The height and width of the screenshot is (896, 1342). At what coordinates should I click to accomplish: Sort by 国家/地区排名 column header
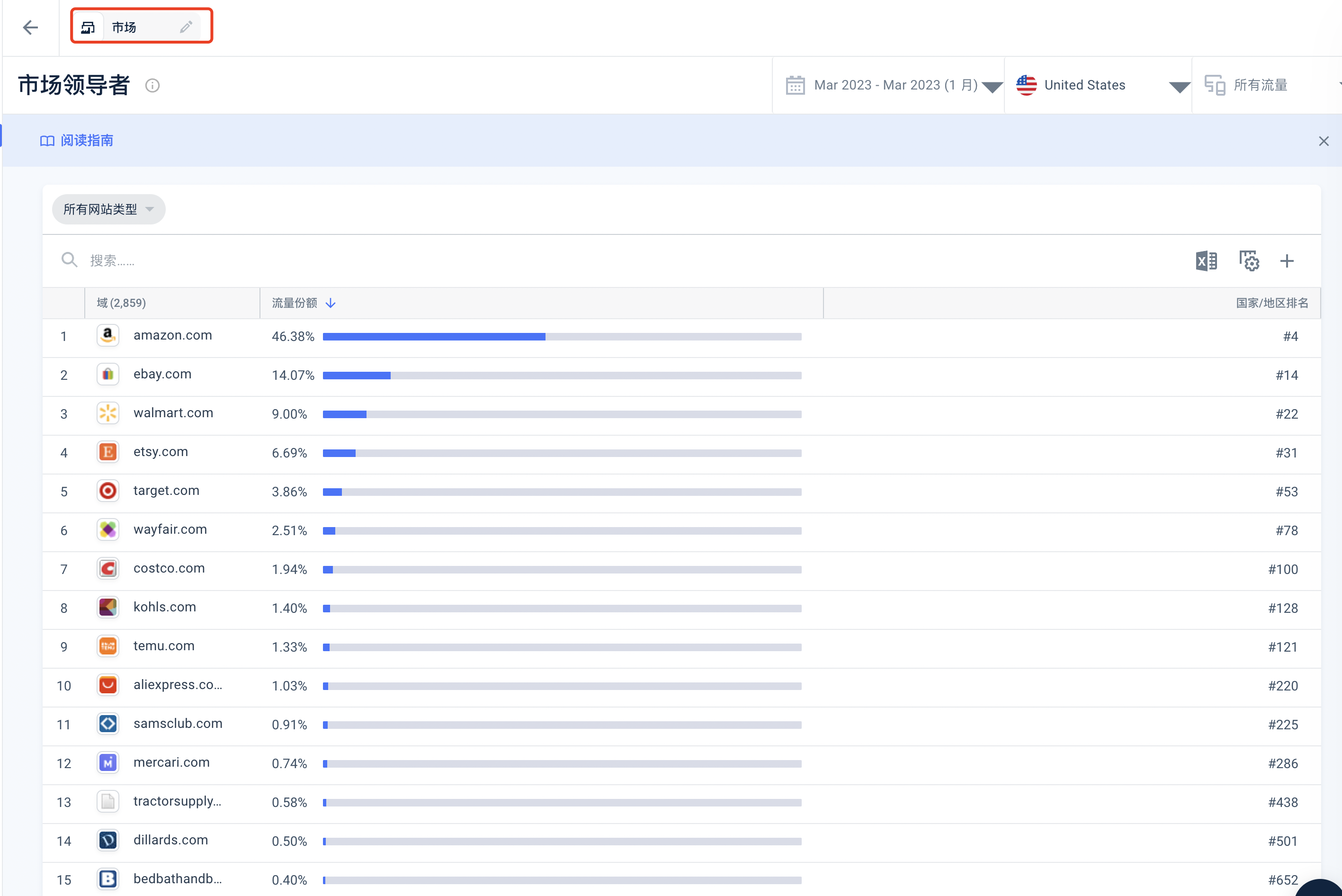click(1272, 303)
